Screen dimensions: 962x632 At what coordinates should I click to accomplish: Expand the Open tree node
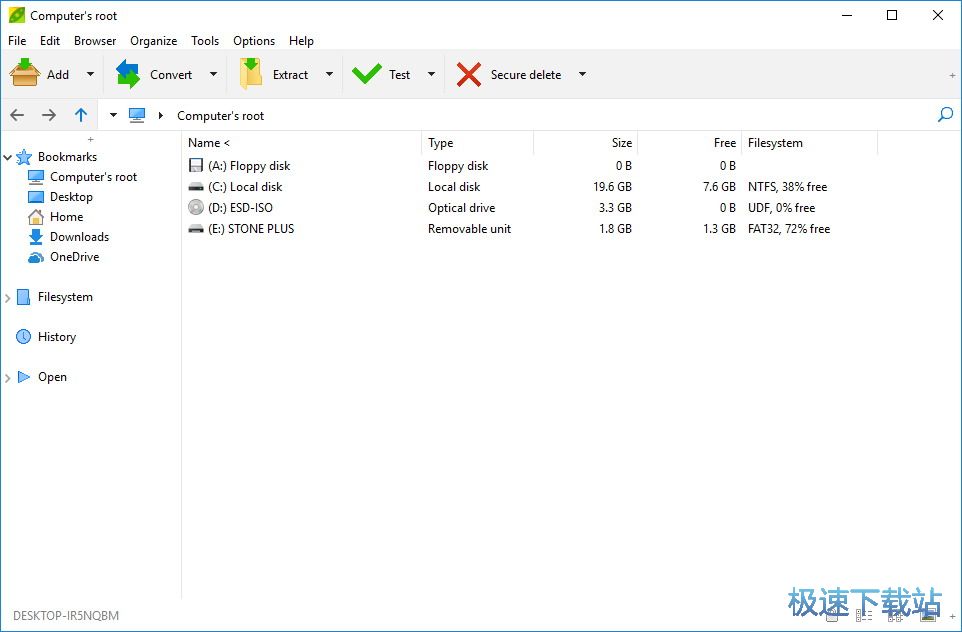(7, 378)
